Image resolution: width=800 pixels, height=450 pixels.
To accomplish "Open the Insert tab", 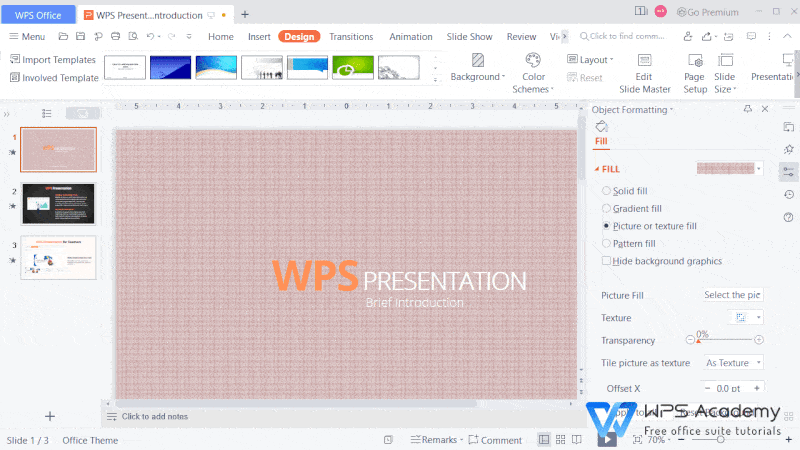I will 259,36.
